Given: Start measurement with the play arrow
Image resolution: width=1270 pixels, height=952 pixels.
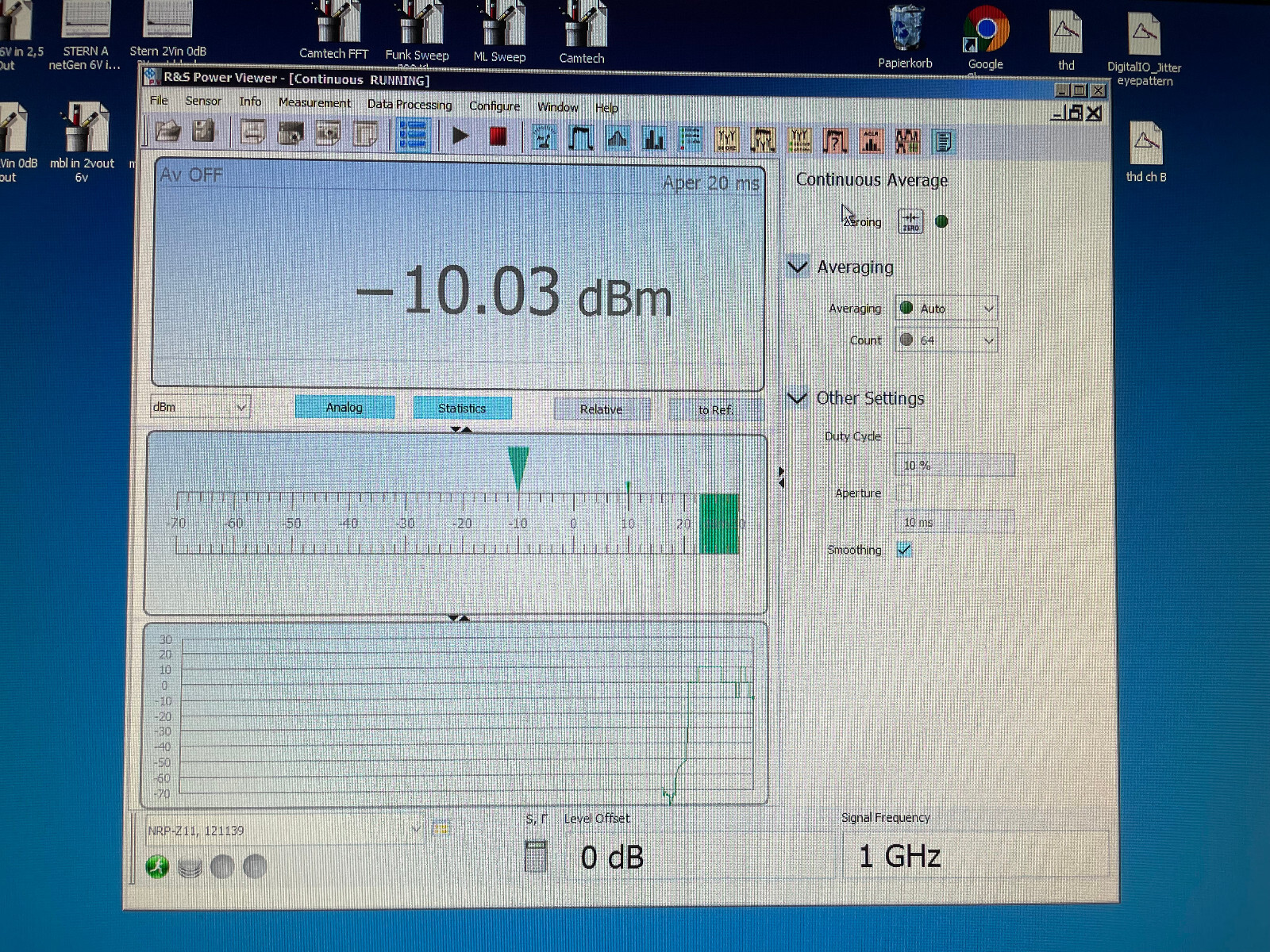Looking at the screenshot, I should point(460,136).
